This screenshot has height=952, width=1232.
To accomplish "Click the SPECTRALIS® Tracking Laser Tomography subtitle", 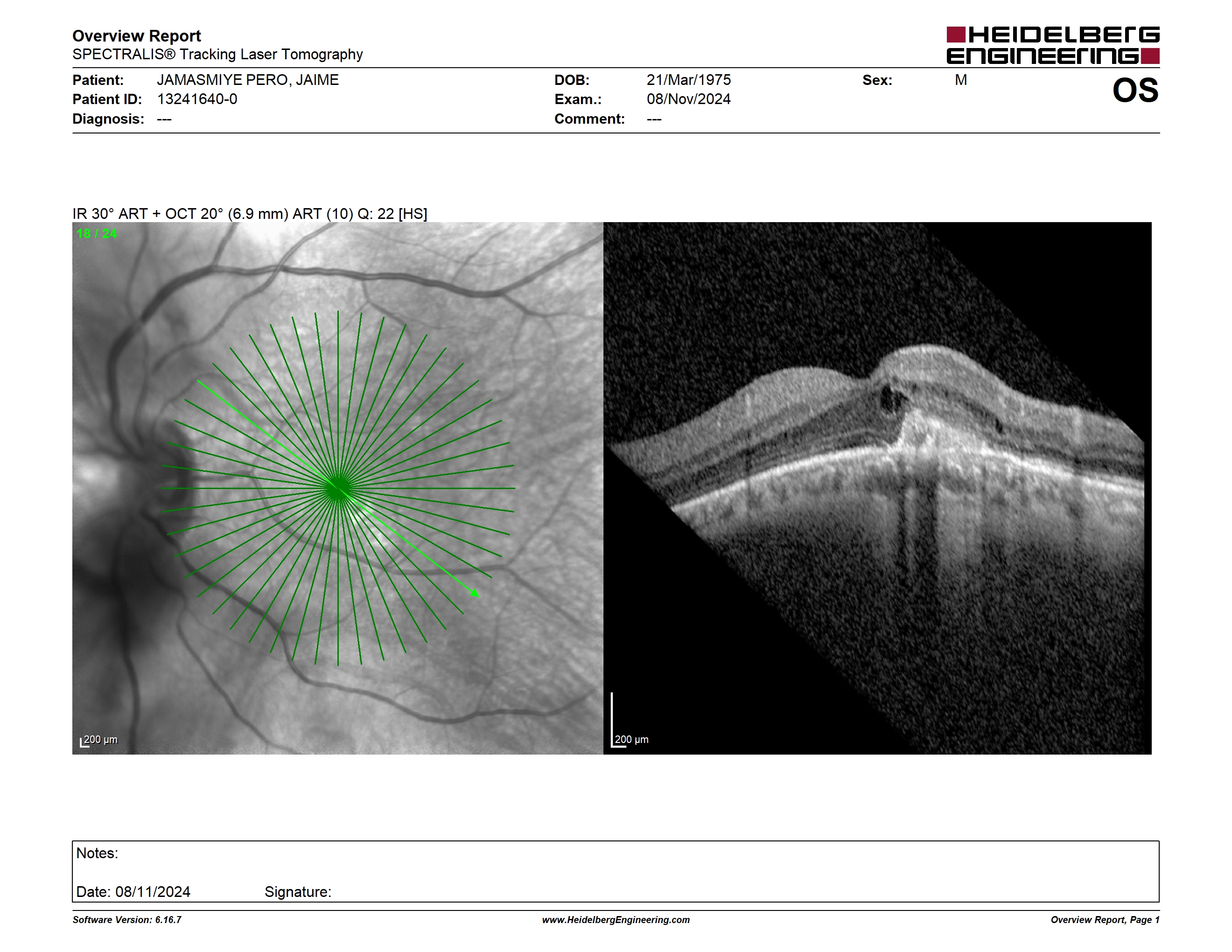I will [217, 55].
